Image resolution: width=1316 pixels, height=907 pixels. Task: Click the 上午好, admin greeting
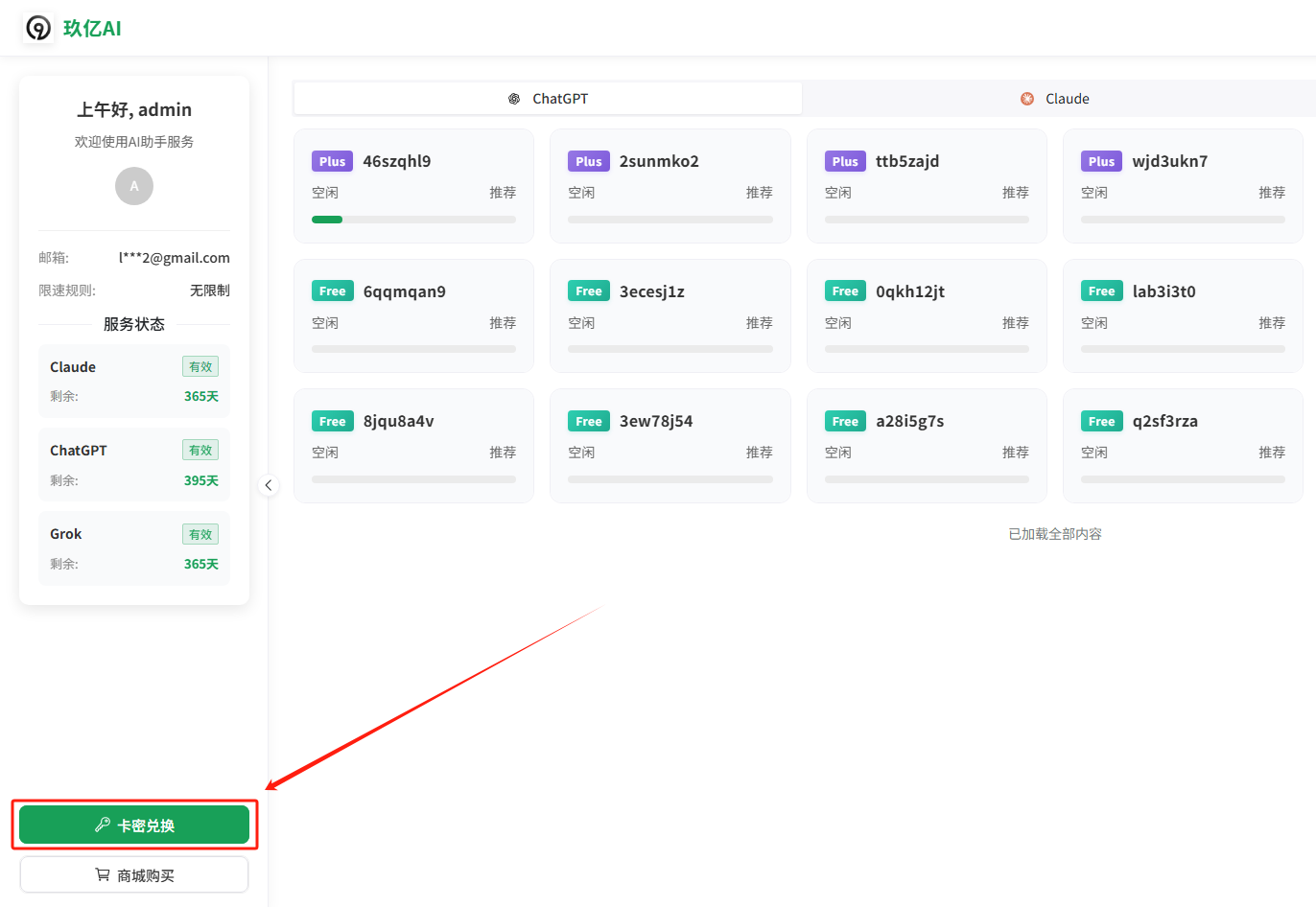click(134, 109)
